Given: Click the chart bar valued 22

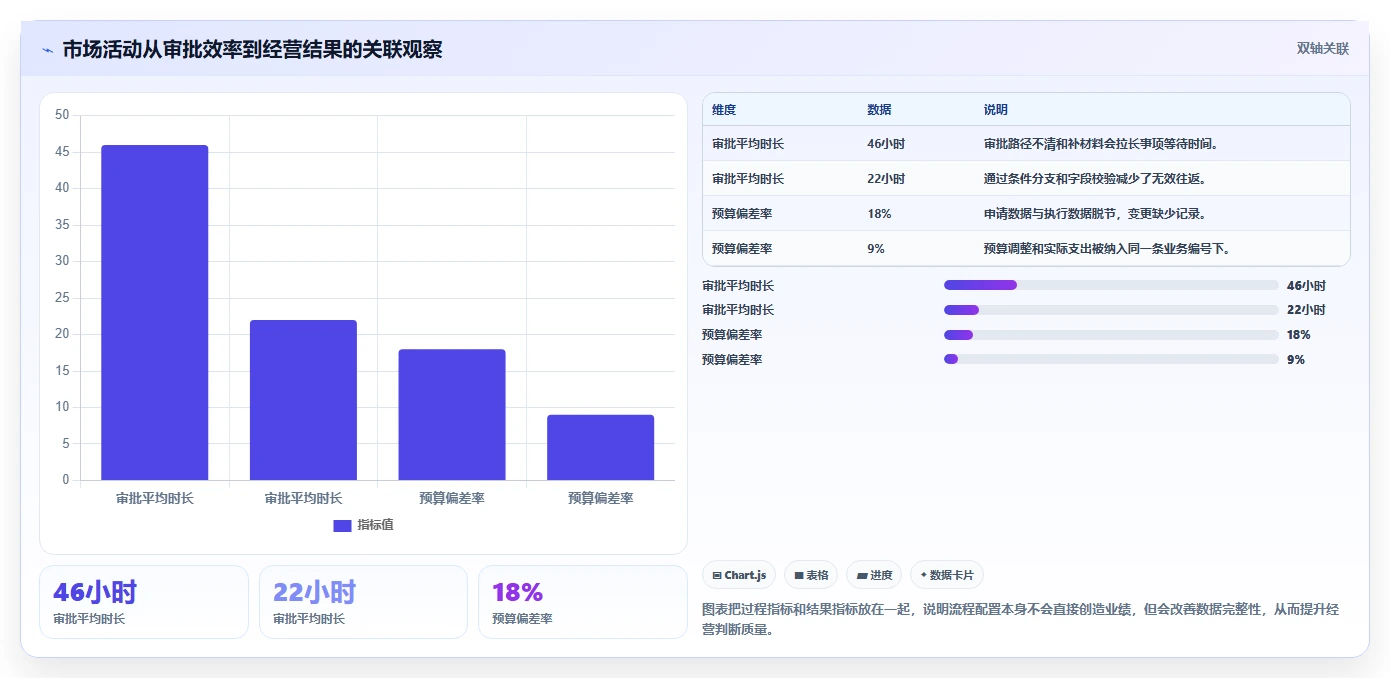Looking at the screenshot, I should click(303, 400).
